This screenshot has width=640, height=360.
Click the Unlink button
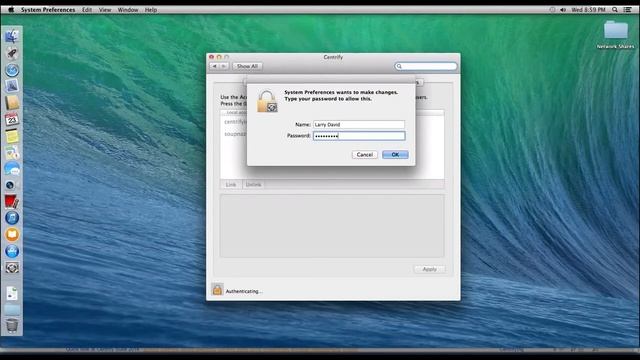click(x=253, y=184)
